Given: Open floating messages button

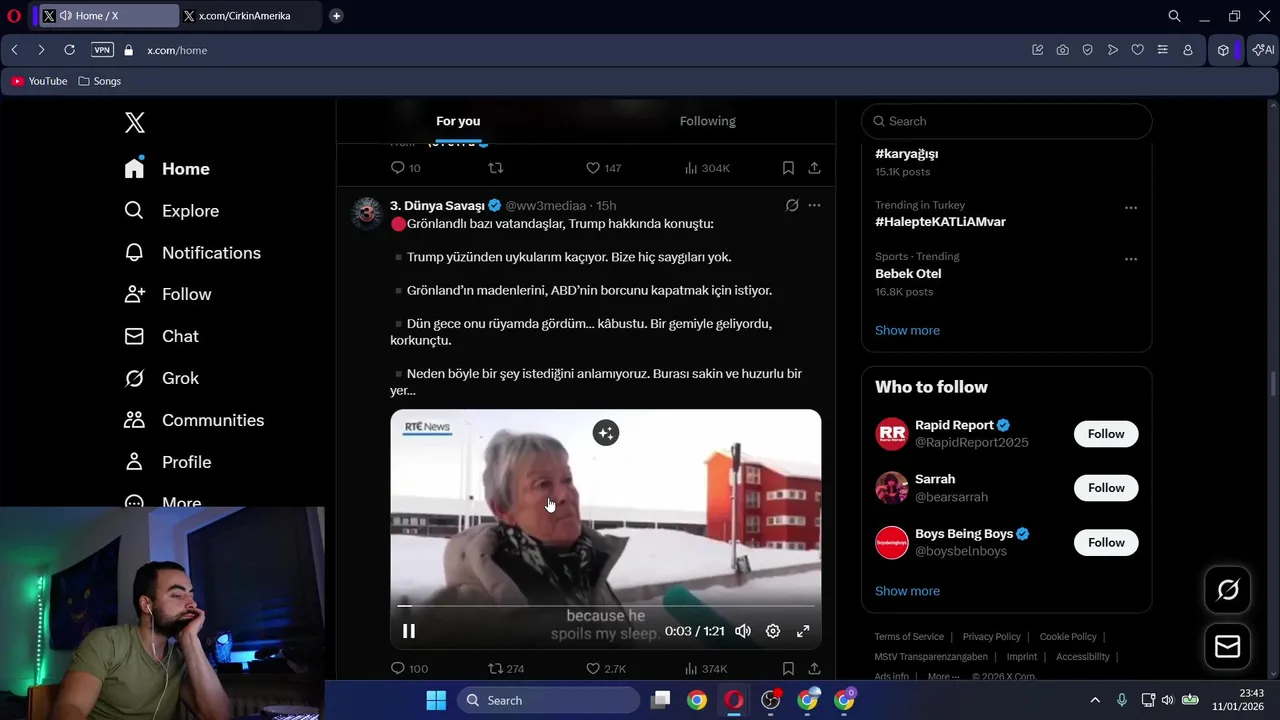Looking at the screenshot, I should click(1228, 647).
